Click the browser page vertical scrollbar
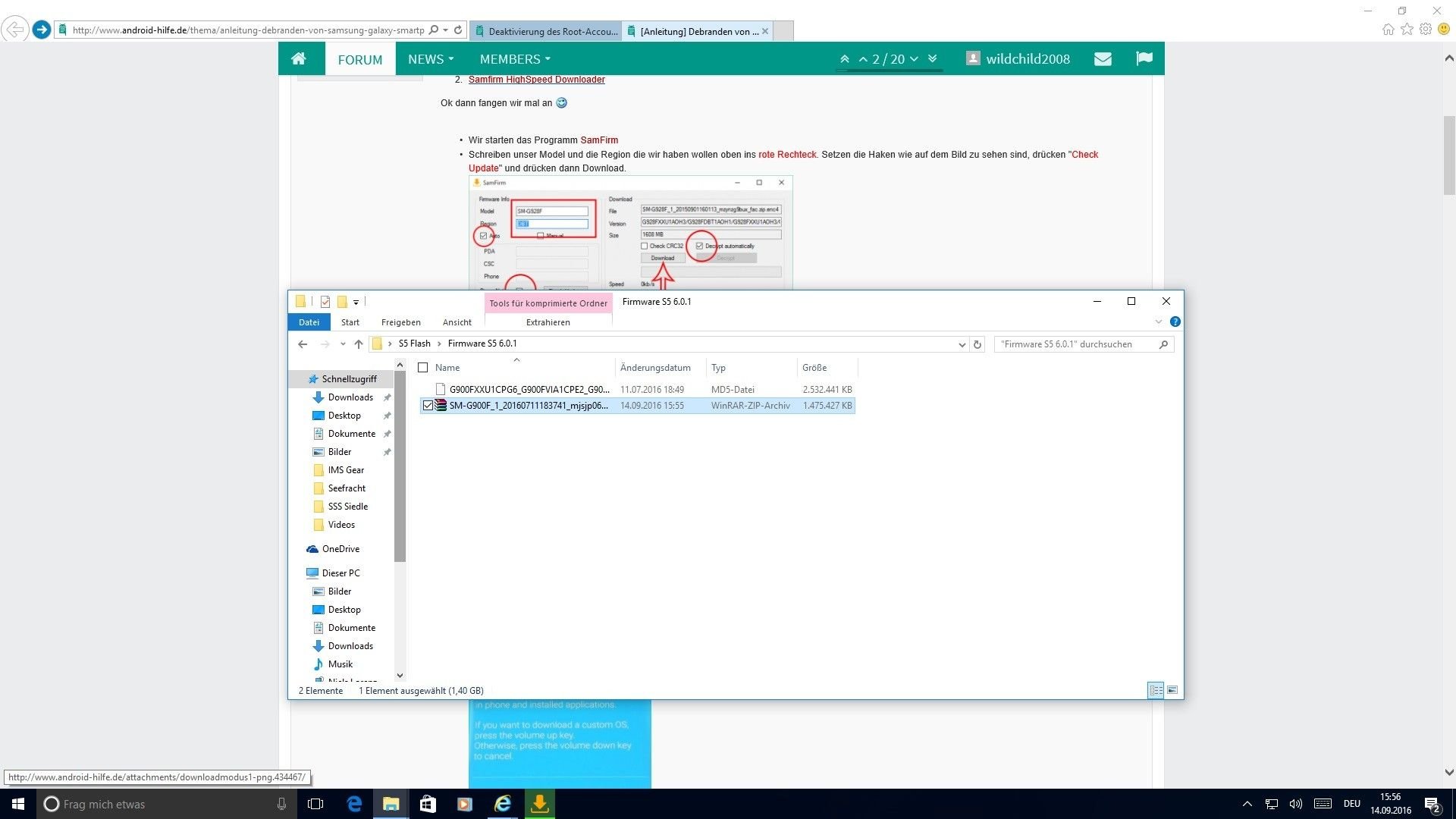This screenshot has width=1456, height=819. [1448, 155]
